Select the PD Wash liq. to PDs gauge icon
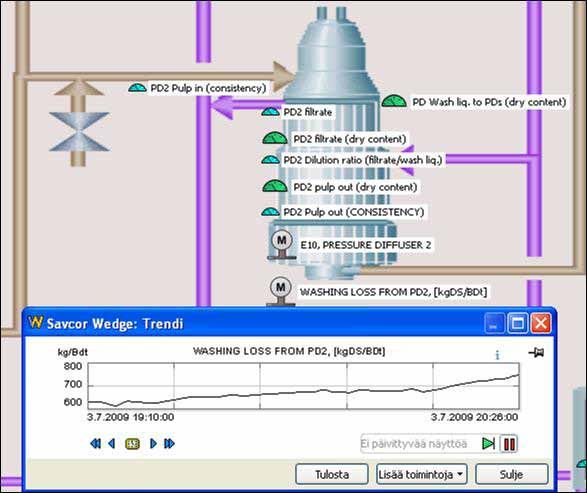 pyautogui.click(x=394, y=101)
